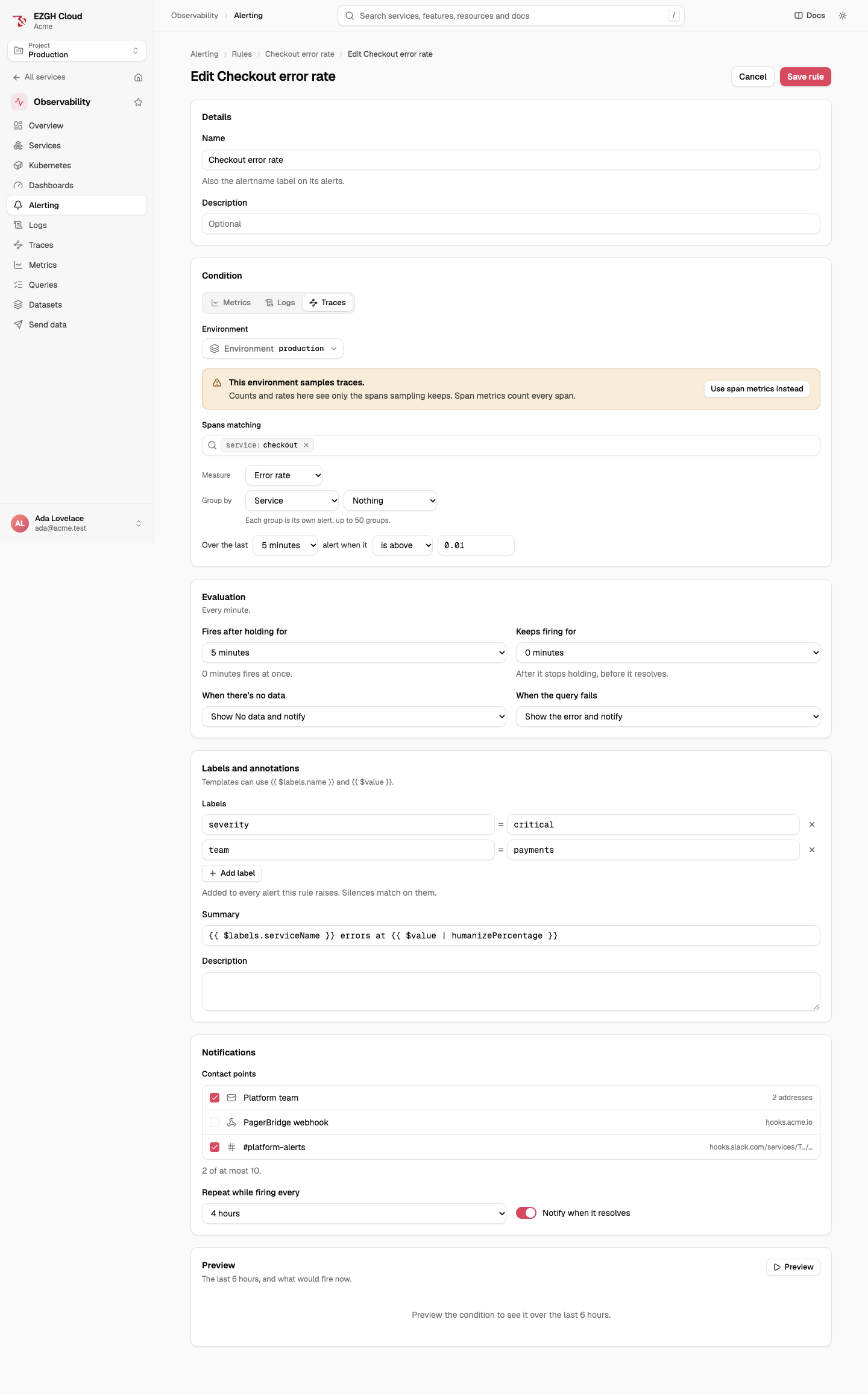The height and width of the screenshot is (1395, 868).
Task: Open the Measure Error rate dropdown
Action: pos(284,475)
